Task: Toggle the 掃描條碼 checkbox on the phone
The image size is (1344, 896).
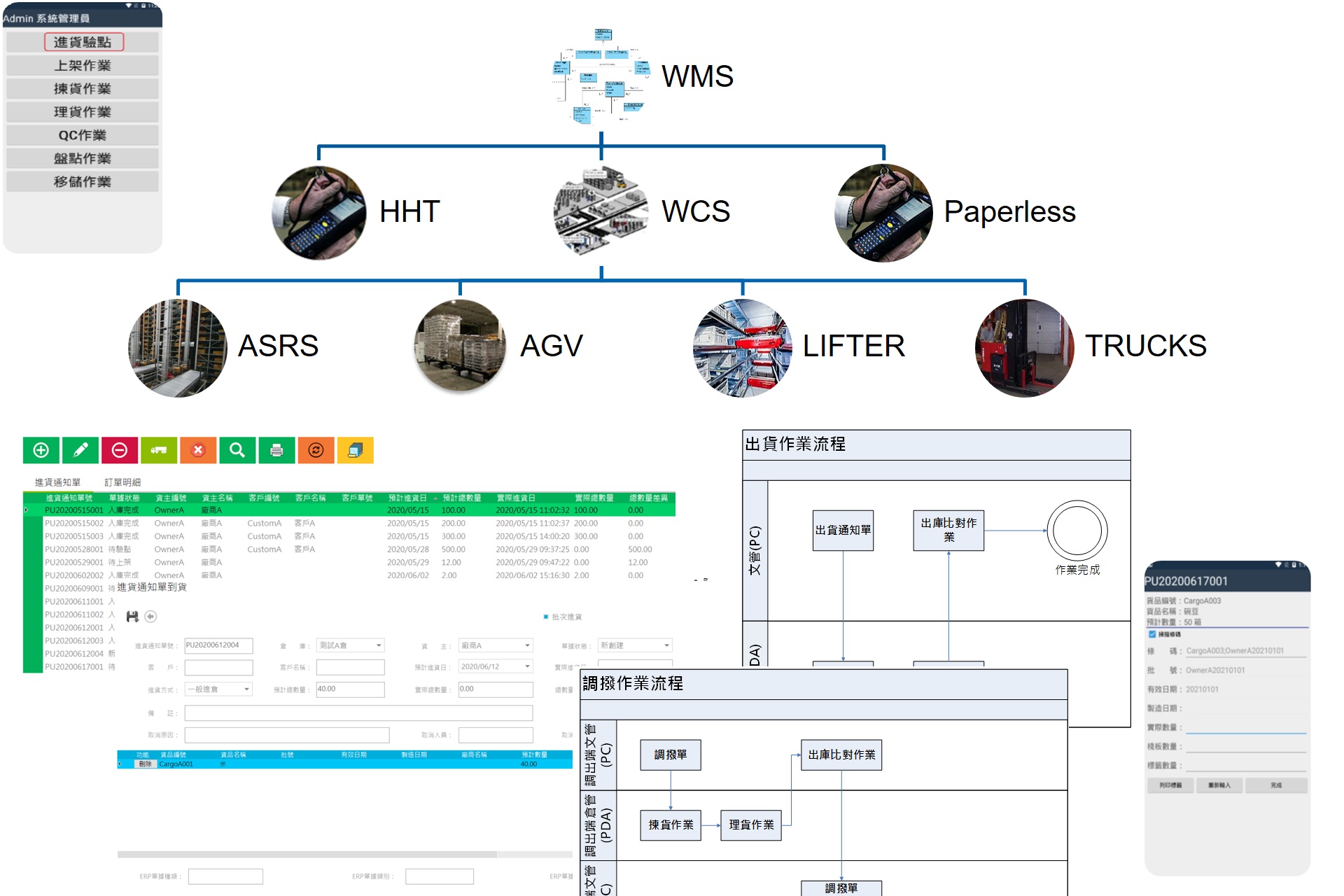Action: (x=1152, y=634)
